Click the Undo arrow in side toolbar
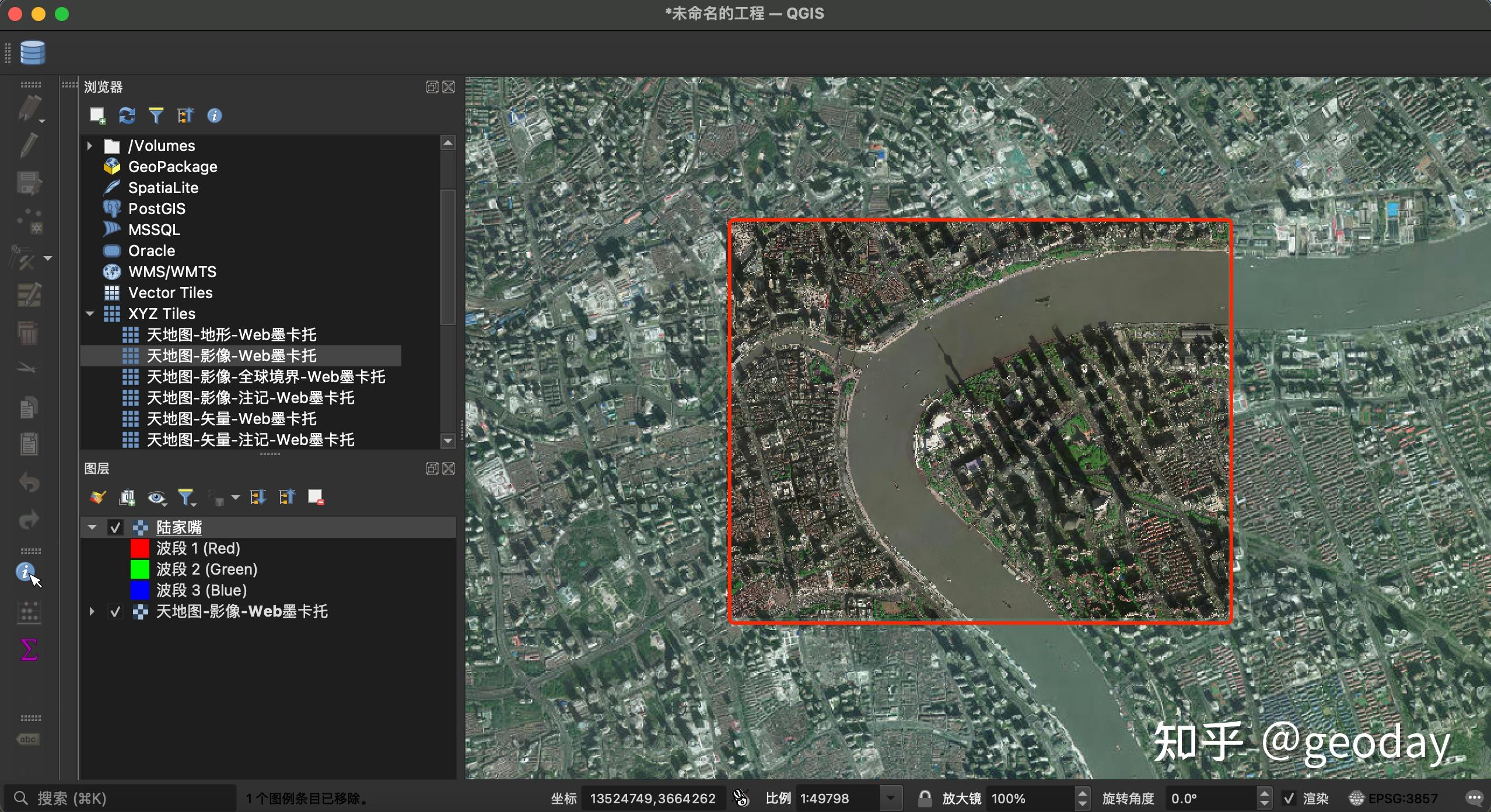1491x812 pixels. 29,483
